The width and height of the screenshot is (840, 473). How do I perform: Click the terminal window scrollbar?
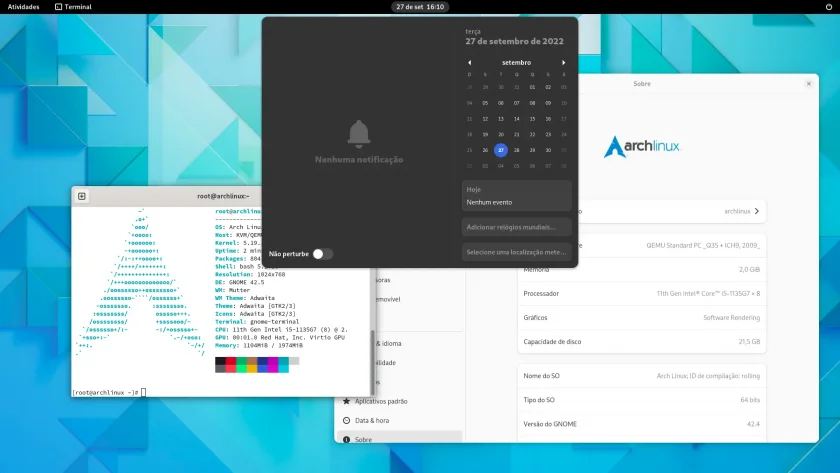point(372,362)
